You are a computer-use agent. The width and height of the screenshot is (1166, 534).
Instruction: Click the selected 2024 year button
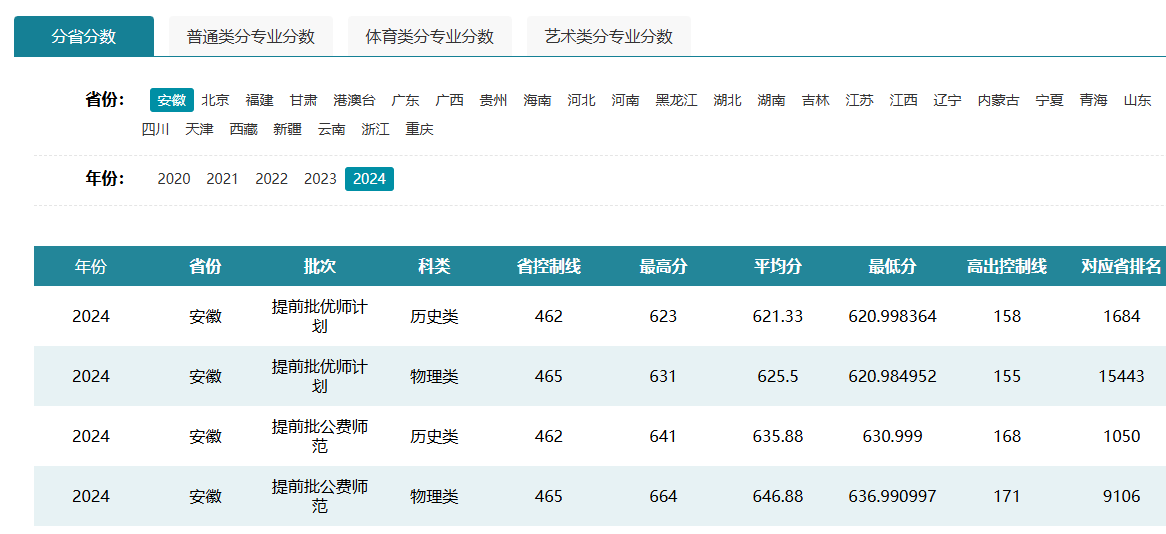(x=369, y=179)
